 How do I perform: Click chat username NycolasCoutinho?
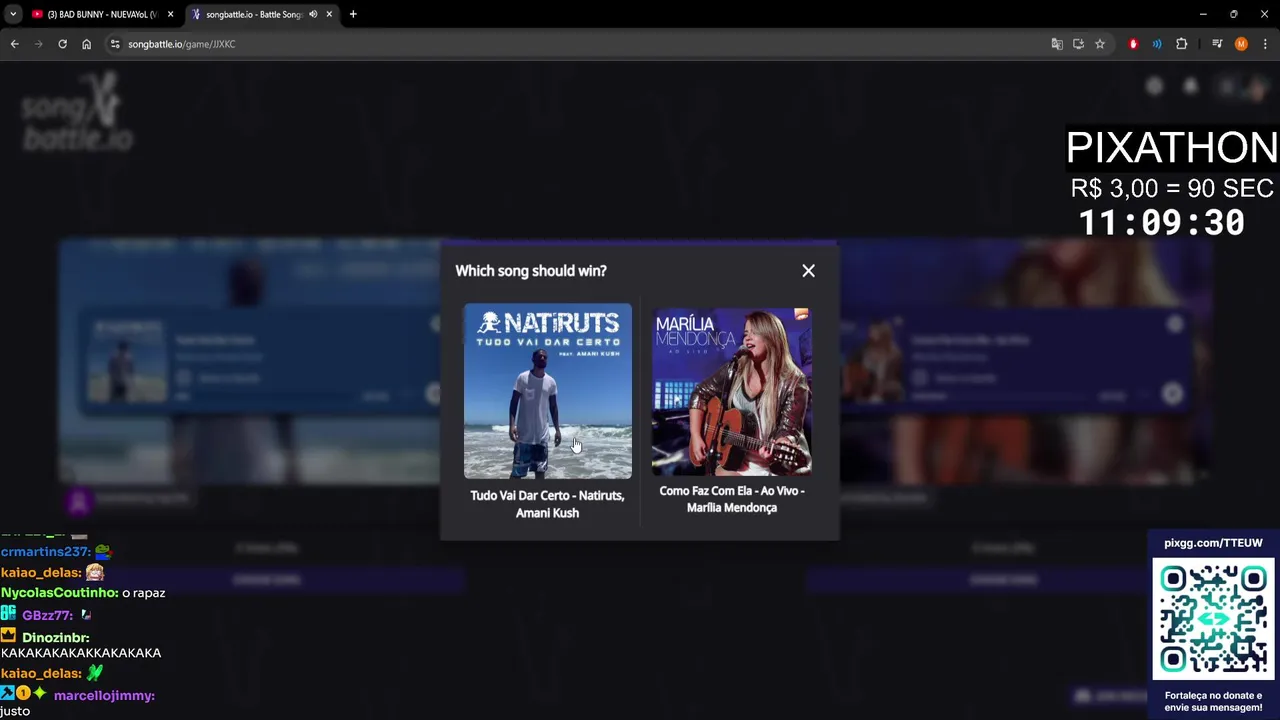59,593
